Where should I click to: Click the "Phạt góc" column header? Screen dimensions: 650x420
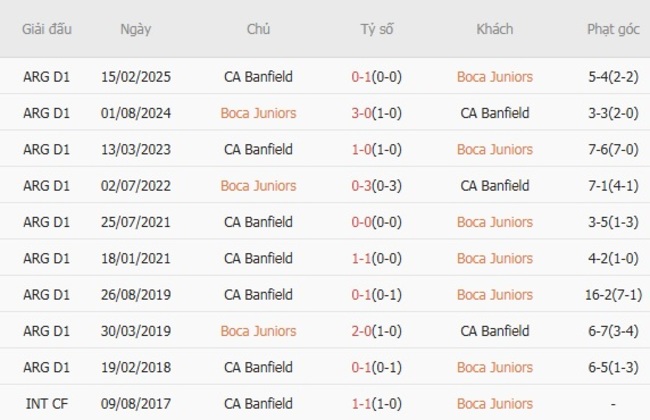point(613,29)
